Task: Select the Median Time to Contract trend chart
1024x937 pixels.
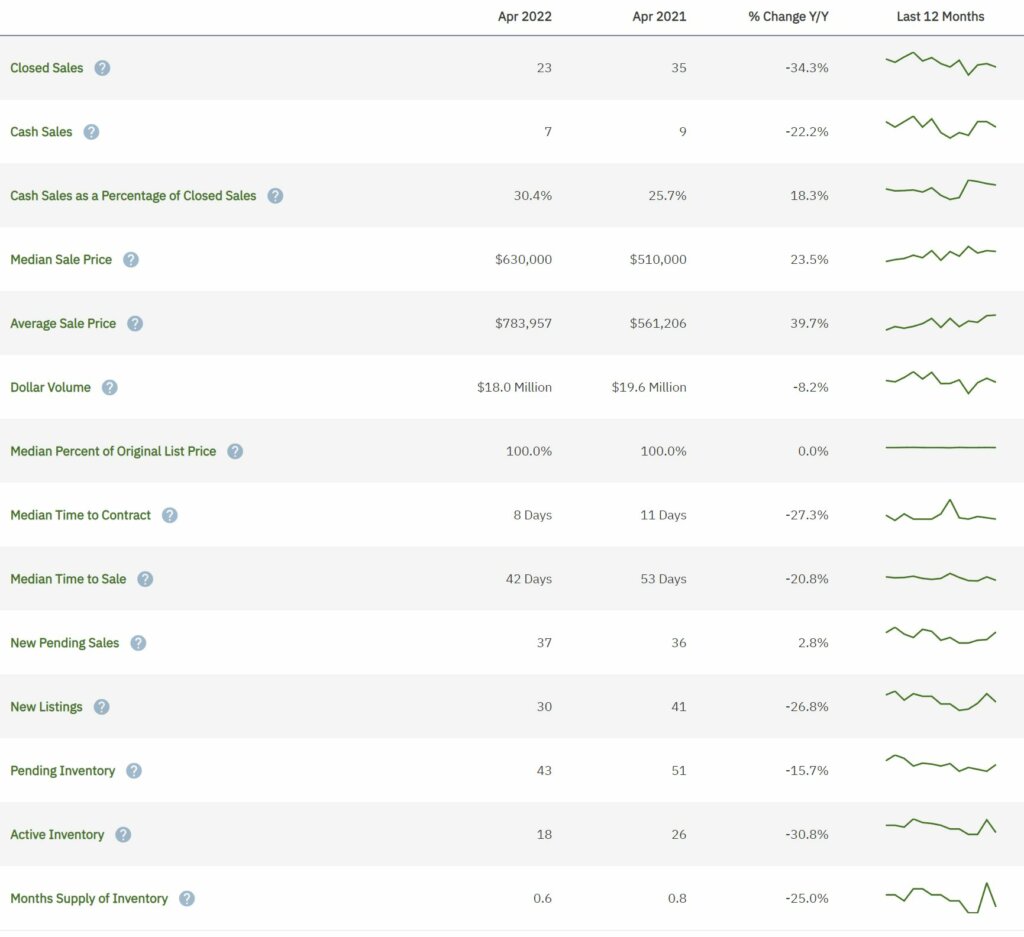Action: pyautogui.click(x=940, y=513)
